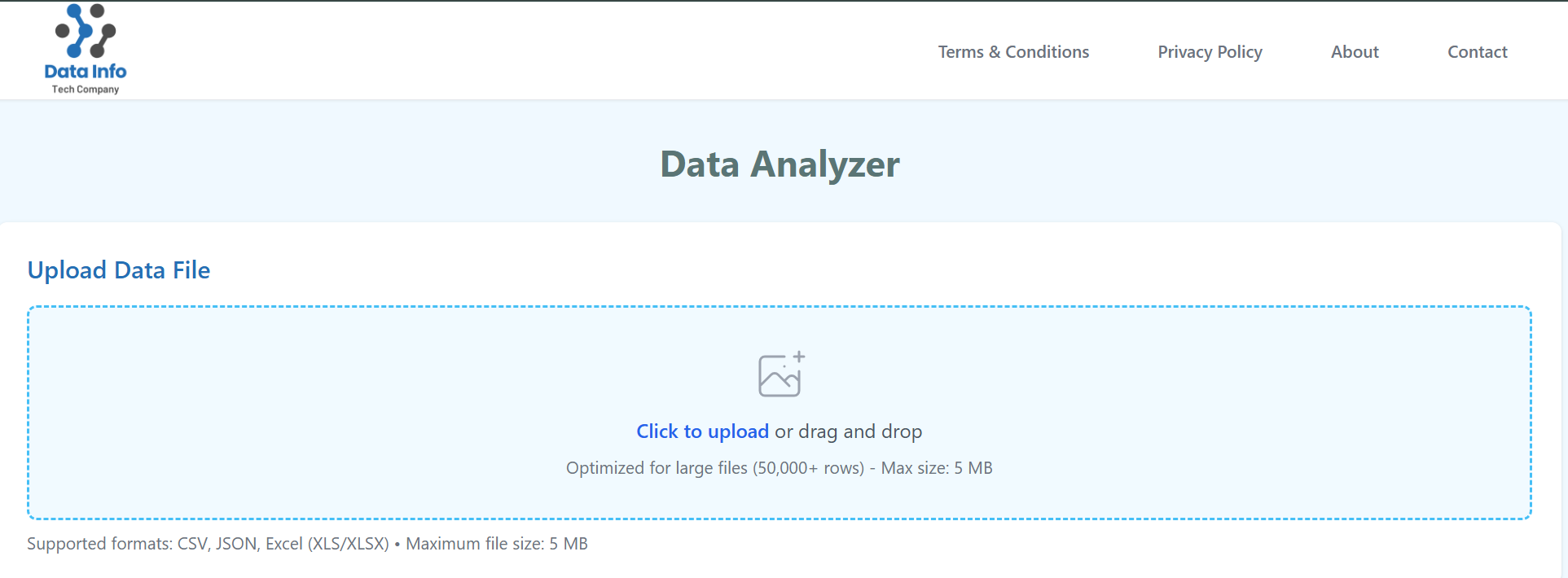Open Terms & Conditions
Viewport: 1568px width, 578px height.
click(x=1013, y=51)
